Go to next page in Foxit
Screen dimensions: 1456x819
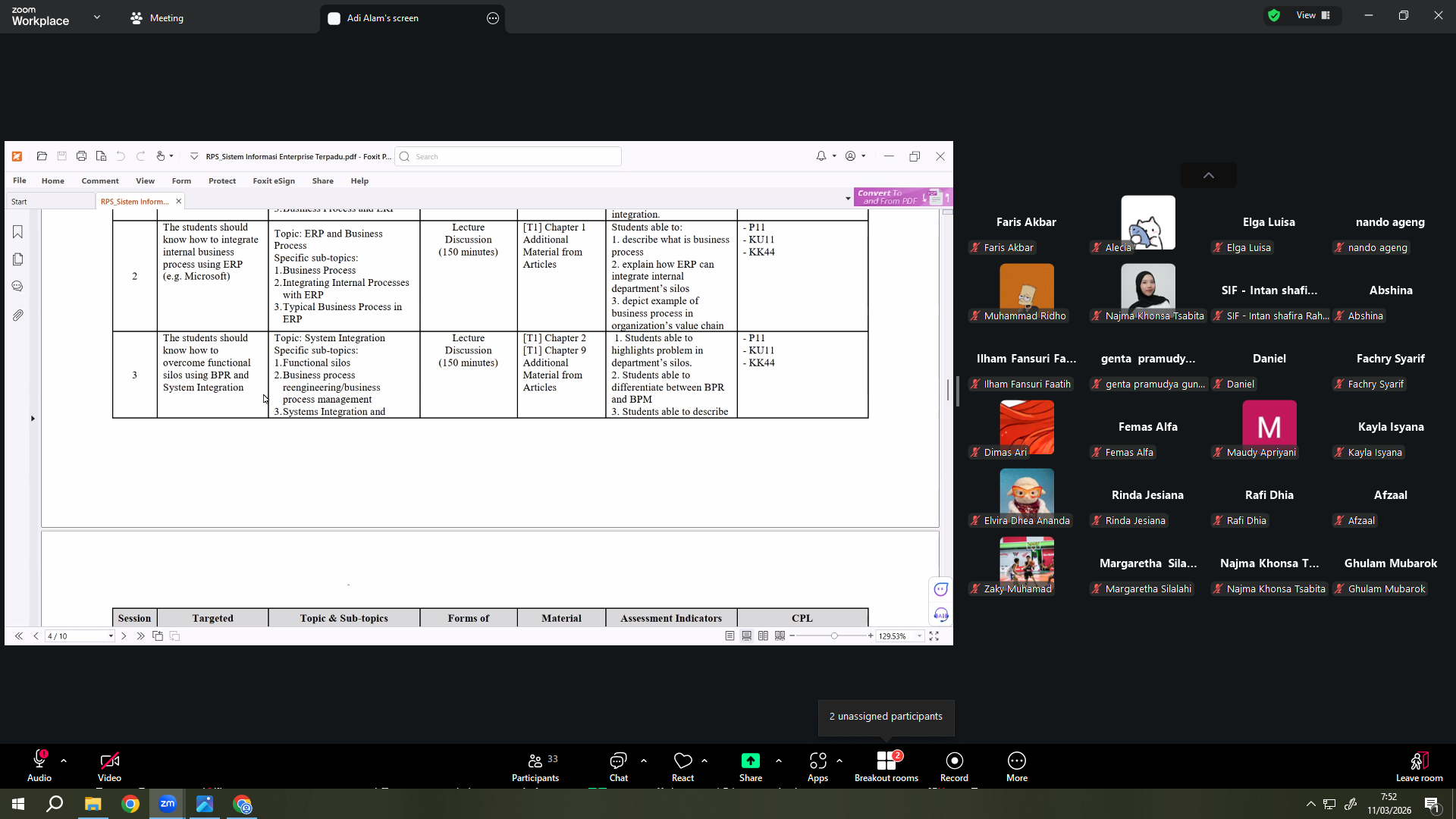(x=124, y=636)
